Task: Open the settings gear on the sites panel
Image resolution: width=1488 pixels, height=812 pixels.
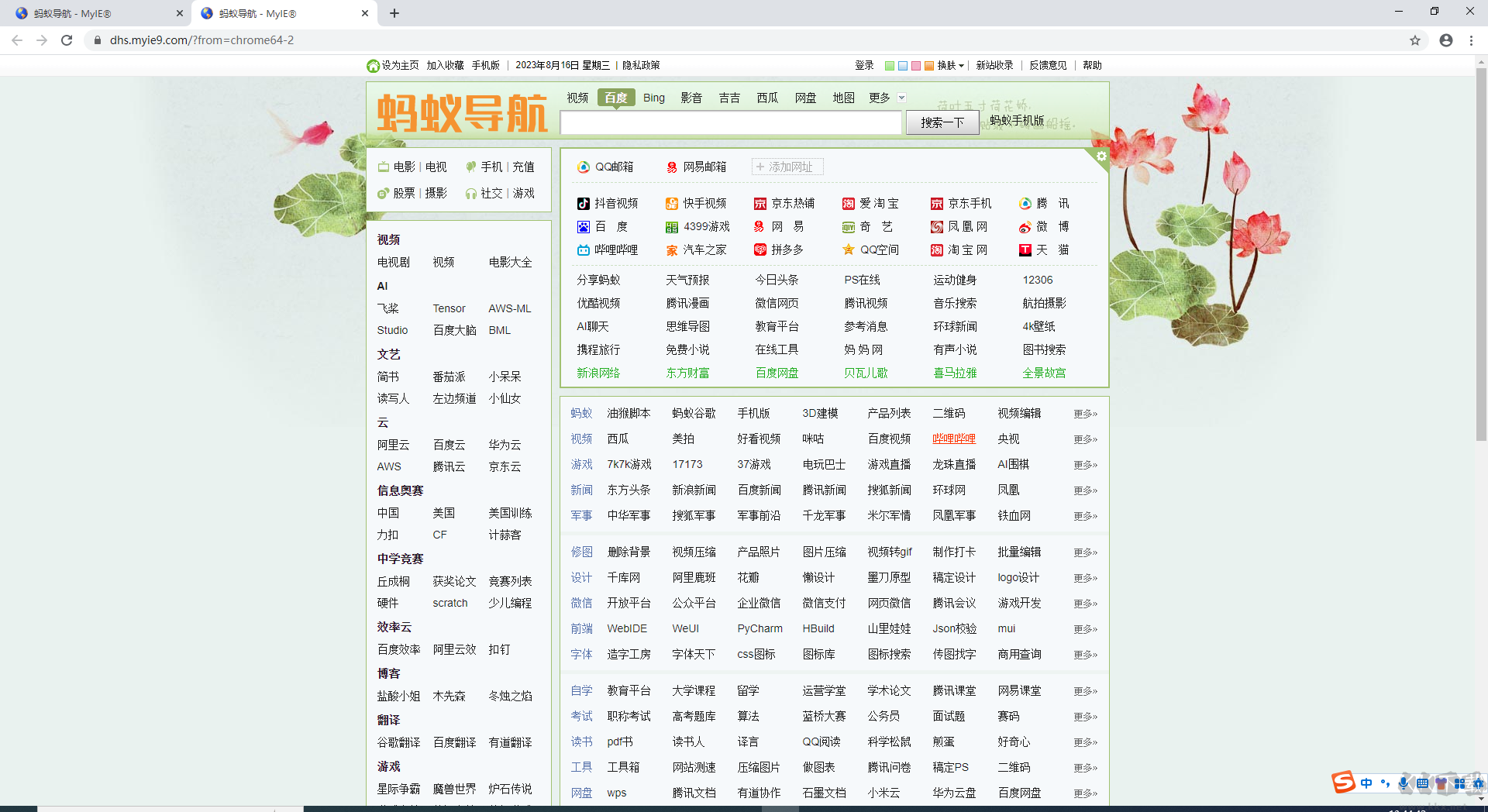Action: tap(1101, 157)
